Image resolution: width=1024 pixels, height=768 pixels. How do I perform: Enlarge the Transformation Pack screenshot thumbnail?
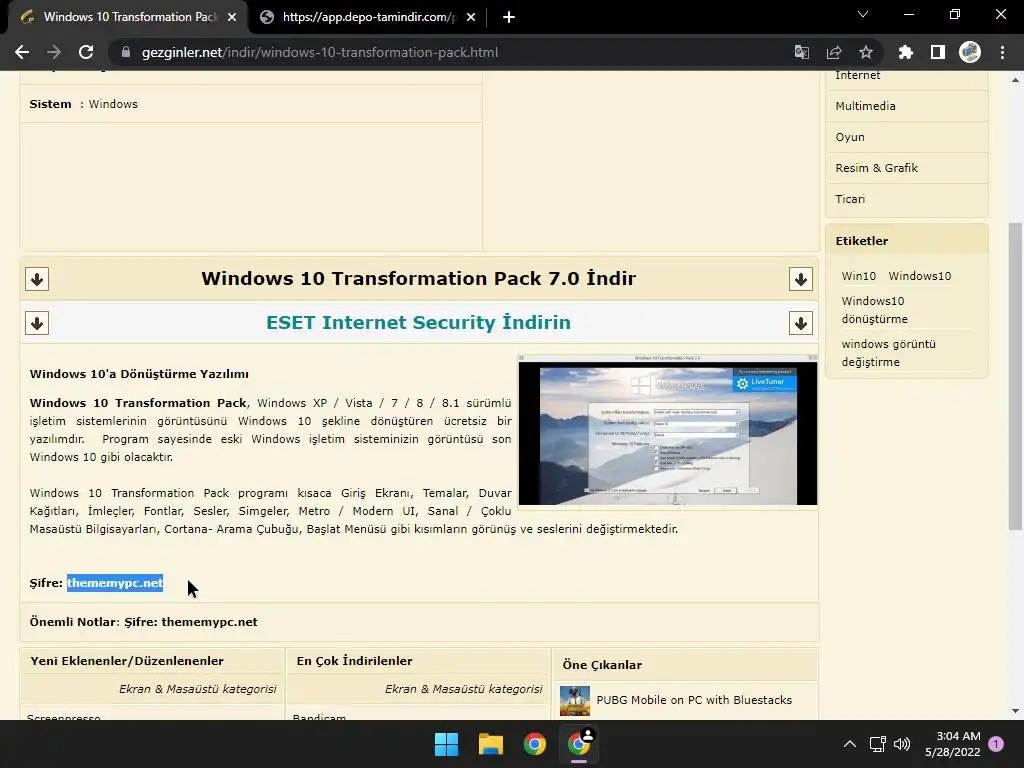pos(667,430)
